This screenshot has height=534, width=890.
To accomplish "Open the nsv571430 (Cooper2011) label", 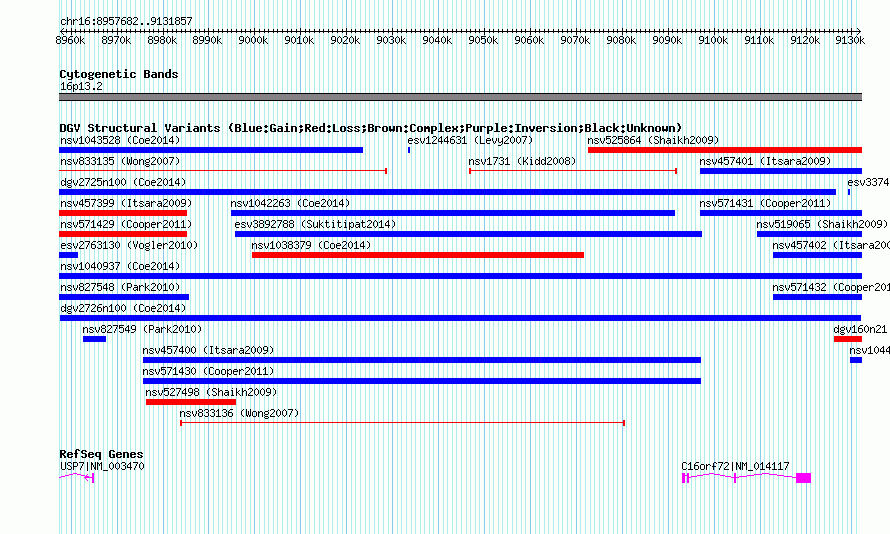I will [208, 371].
